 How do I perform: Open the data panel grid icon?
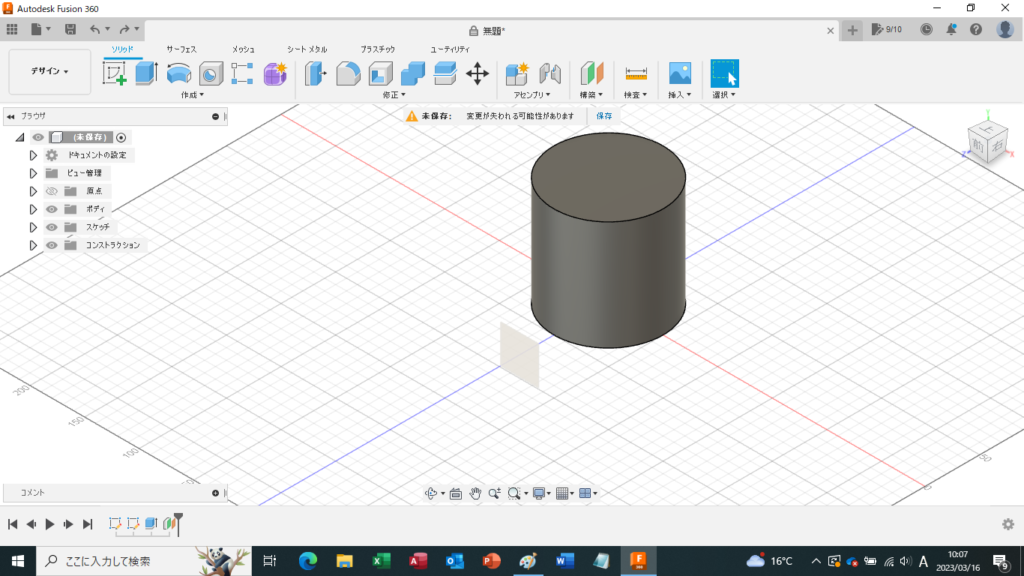pyautogui.click(x=12, y=29)
